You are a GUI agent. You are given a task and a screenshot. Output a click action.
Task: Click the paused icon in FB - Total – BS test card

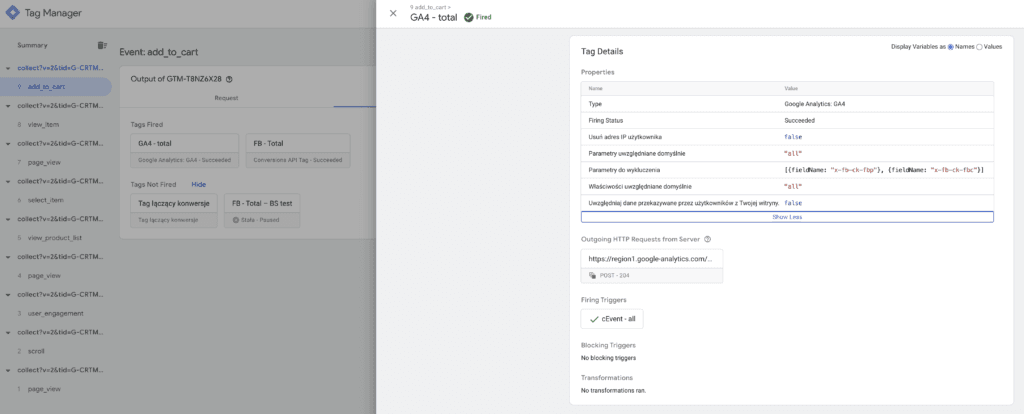point(236,221)
